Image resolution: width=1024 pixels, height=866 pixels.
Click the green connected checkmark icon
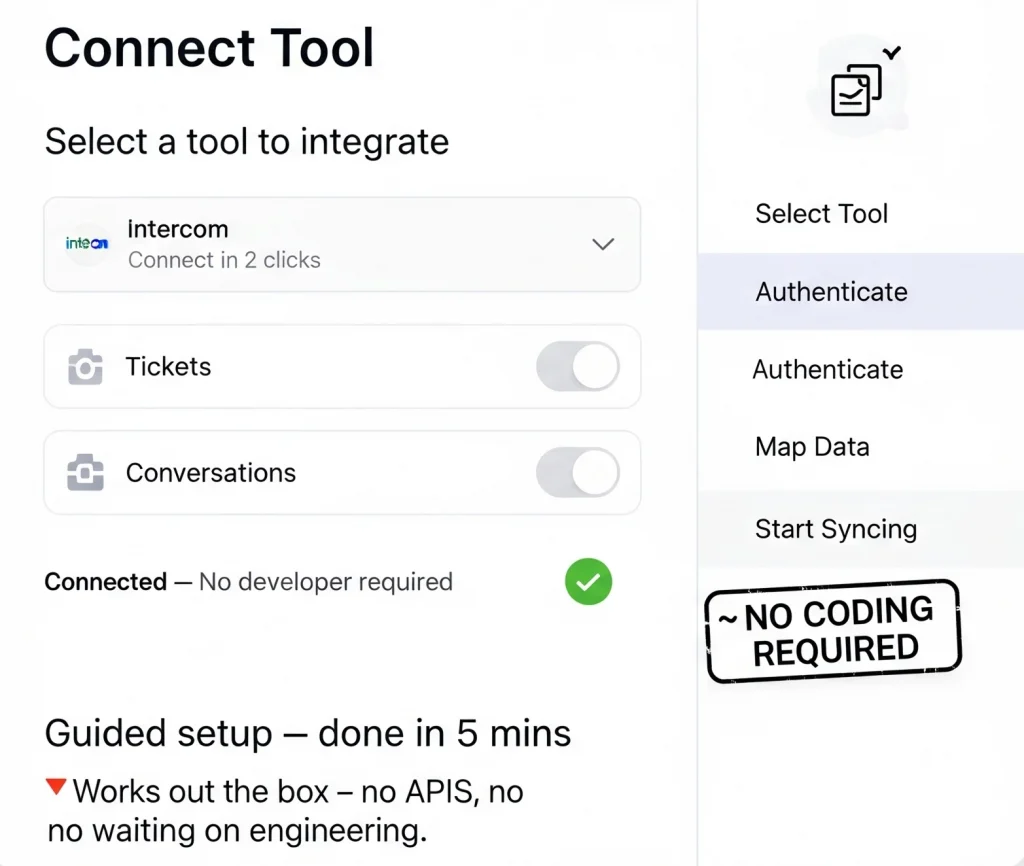pyautogui.click(x=588, y=582)
